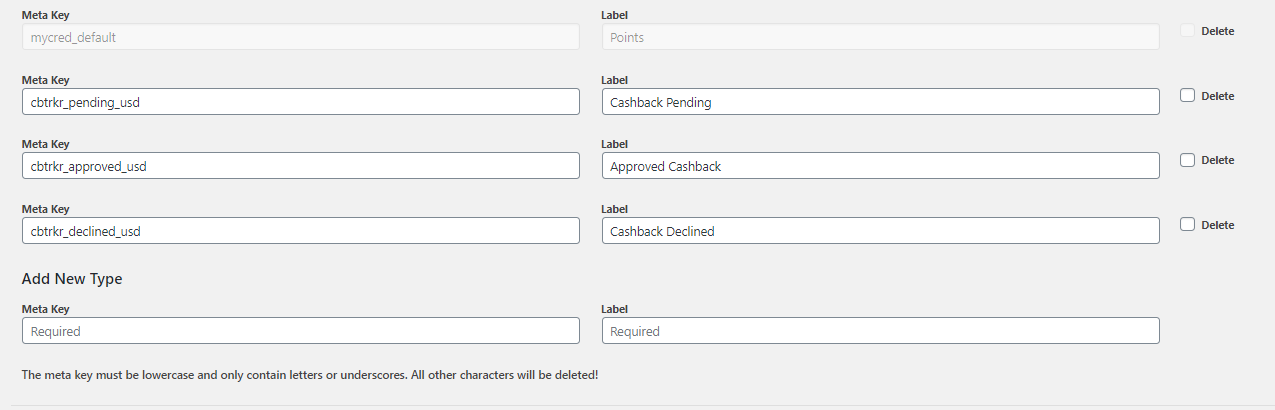Tick Delete checkbox for Approved Cashback
The width and height of the screenshot is (1275, 410).
coord(1187,160)
